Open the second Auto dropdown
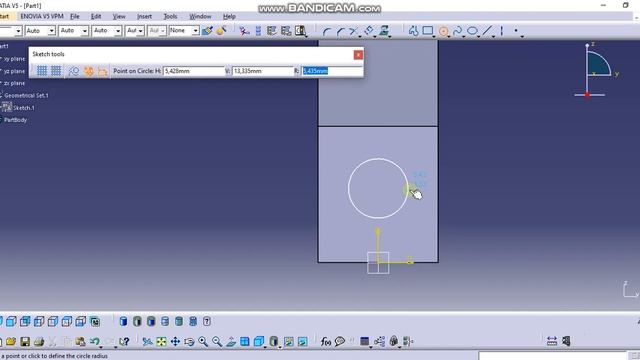This screenshot has width=640, height=360. (73, 31)
